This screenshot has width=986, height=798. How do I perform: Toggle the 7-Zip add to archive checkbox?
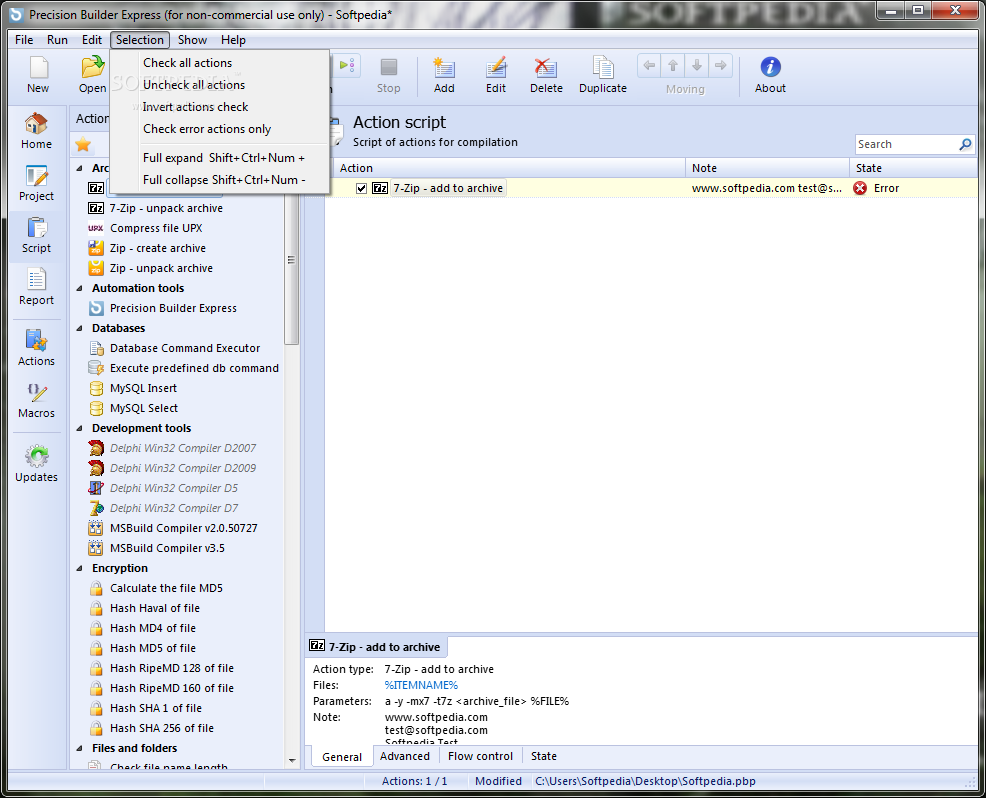click(362, 188)
